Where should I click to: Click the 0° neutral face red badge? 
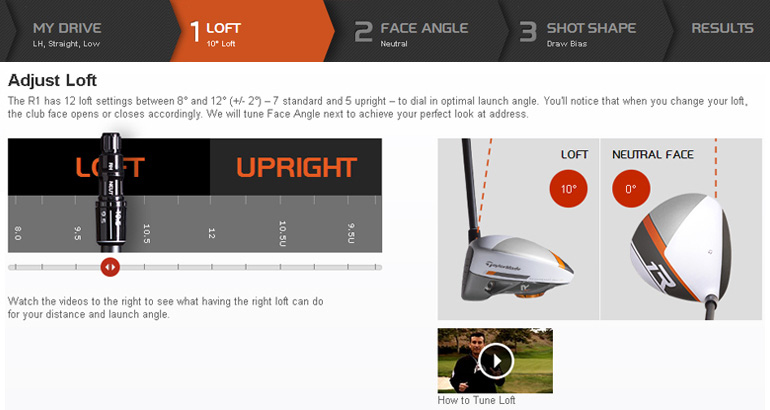(x=631, y=189)
